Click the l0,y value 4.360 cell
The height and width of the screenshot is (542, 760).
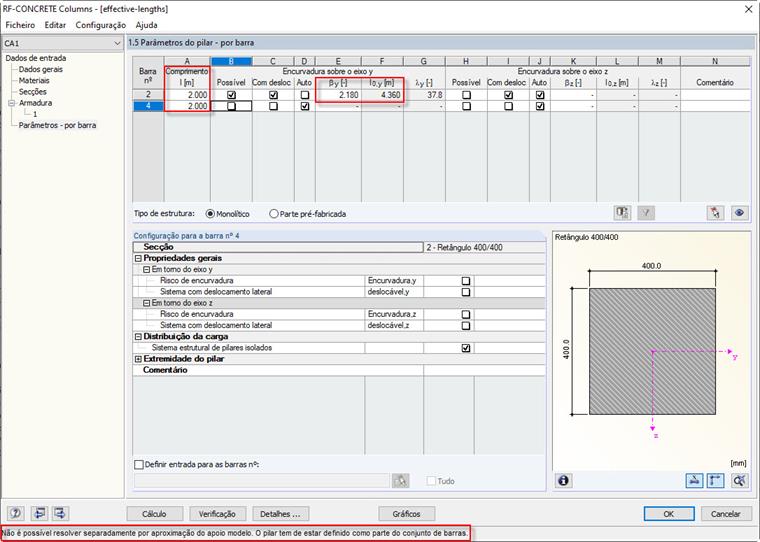pyautogui.click(x=382, y=95)
